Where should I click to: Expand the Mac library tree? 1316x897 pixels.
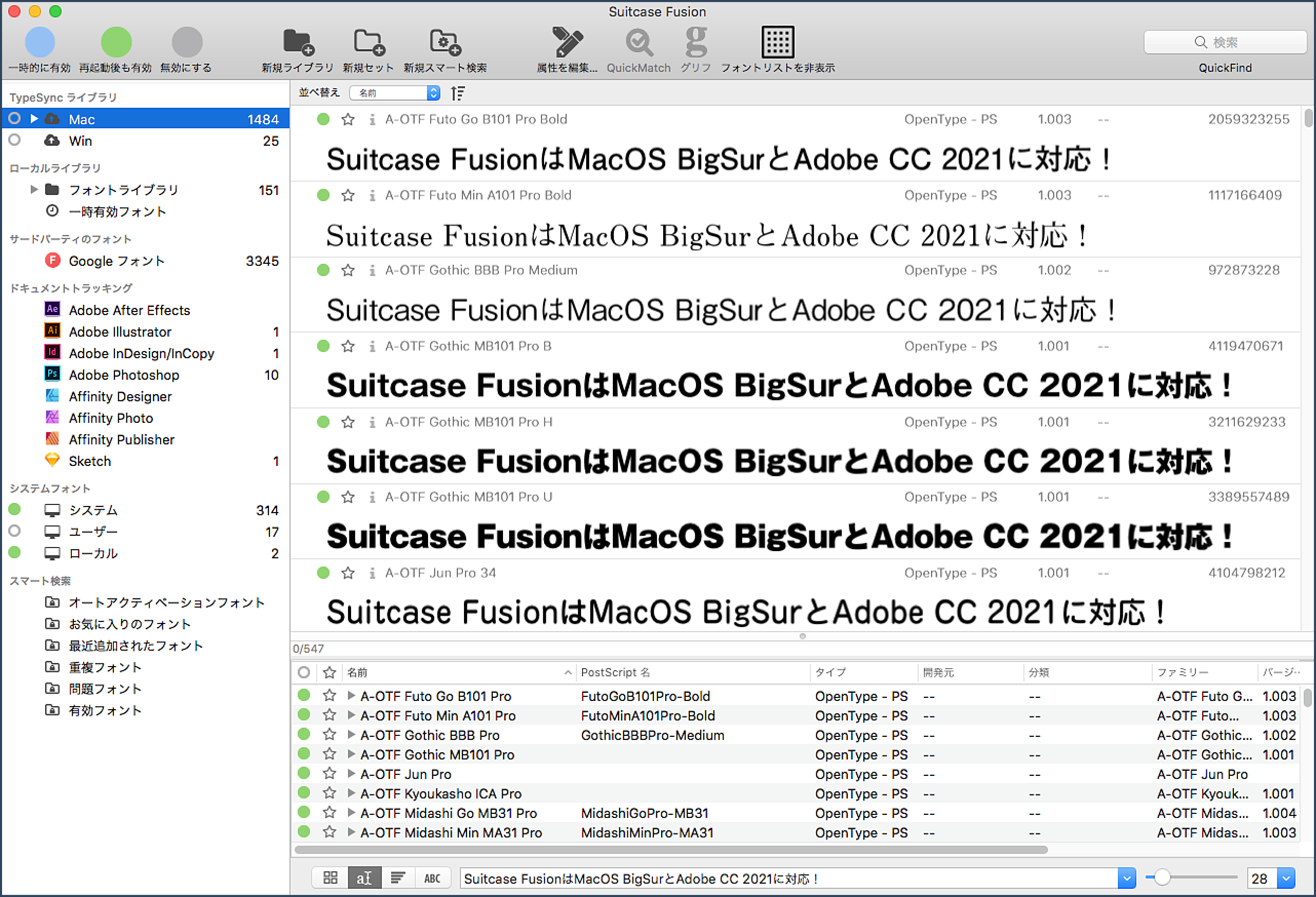tap(34, 119)
